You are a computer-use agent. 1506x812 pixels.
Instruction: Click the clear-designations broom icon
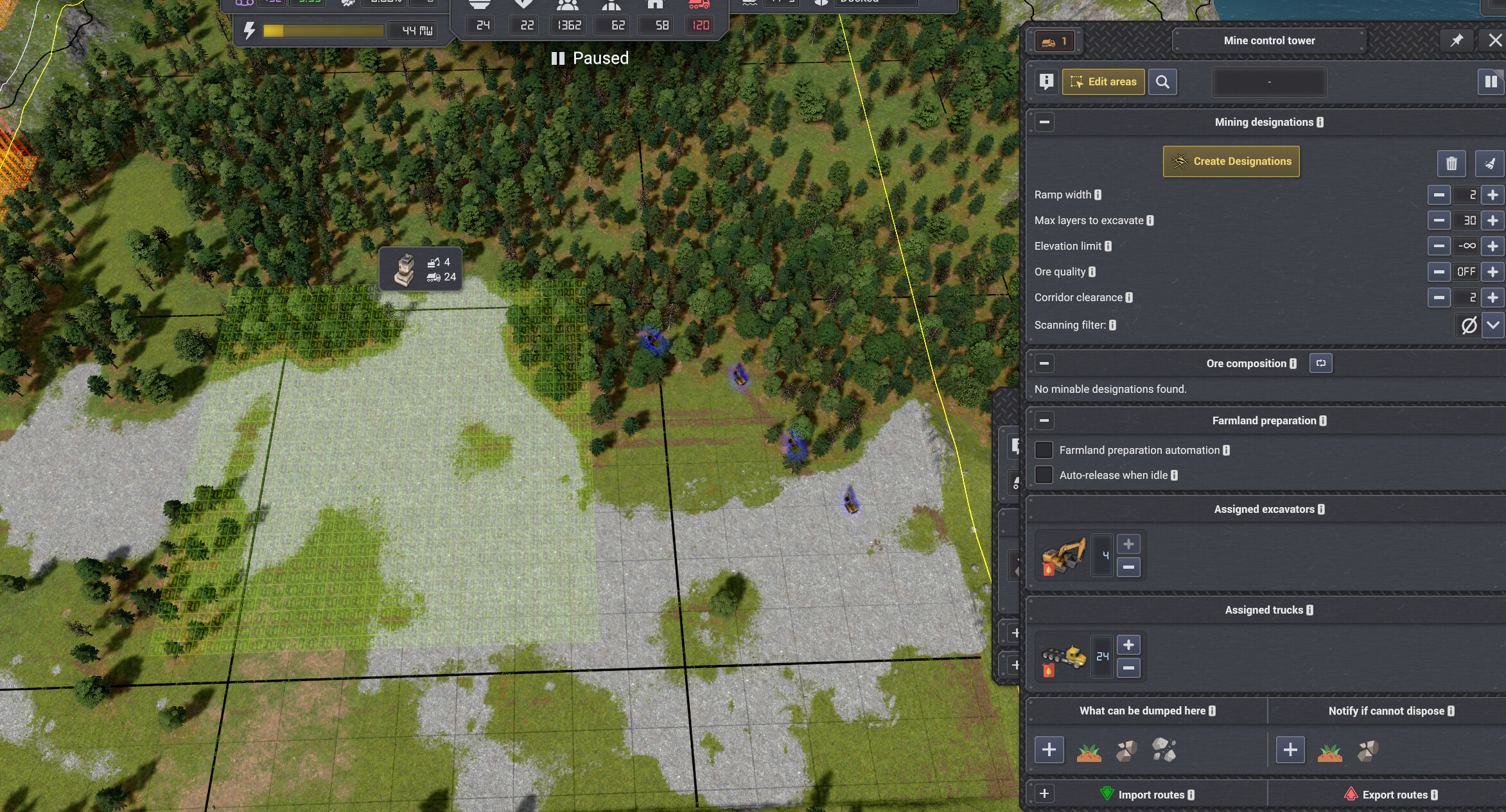(x=1490, y=164)
